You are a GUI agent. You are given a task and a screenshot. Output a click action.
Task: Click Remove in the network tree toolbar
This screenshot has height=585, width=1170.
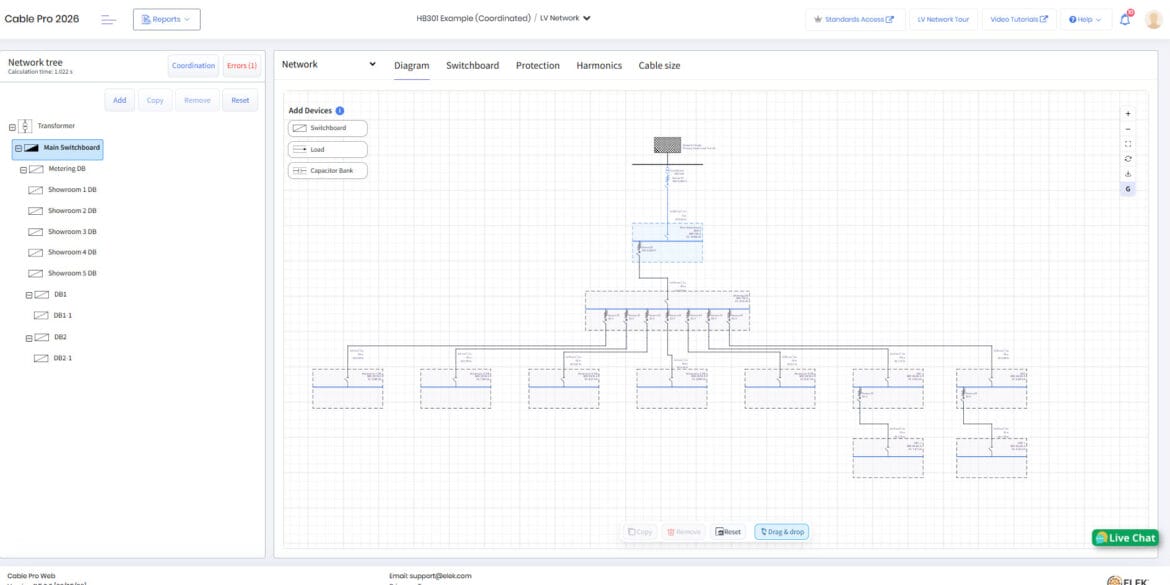pos(197,100)
